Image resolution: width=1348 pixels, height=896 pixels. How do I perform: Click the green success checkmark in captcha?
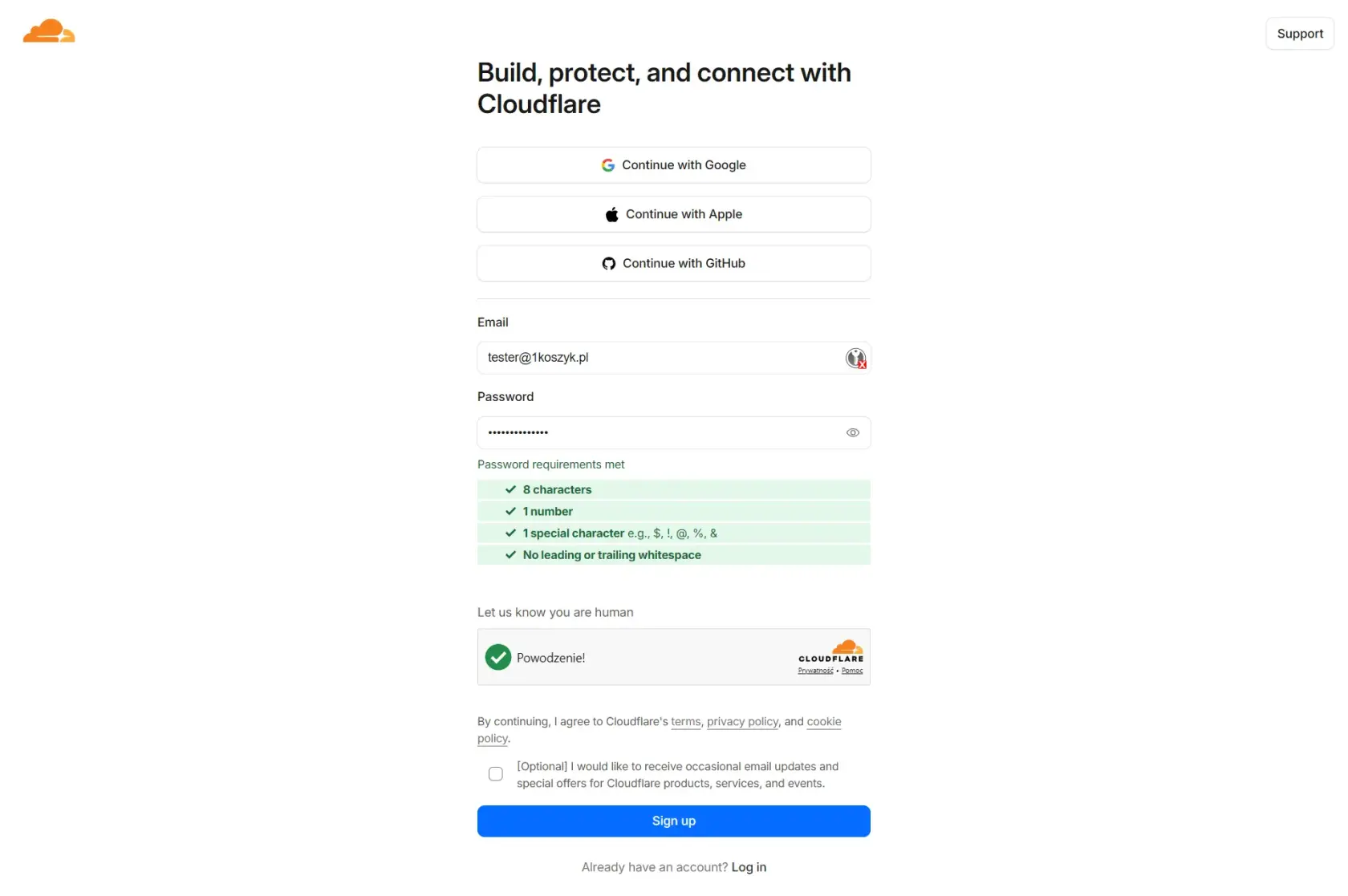click(498, 658)
